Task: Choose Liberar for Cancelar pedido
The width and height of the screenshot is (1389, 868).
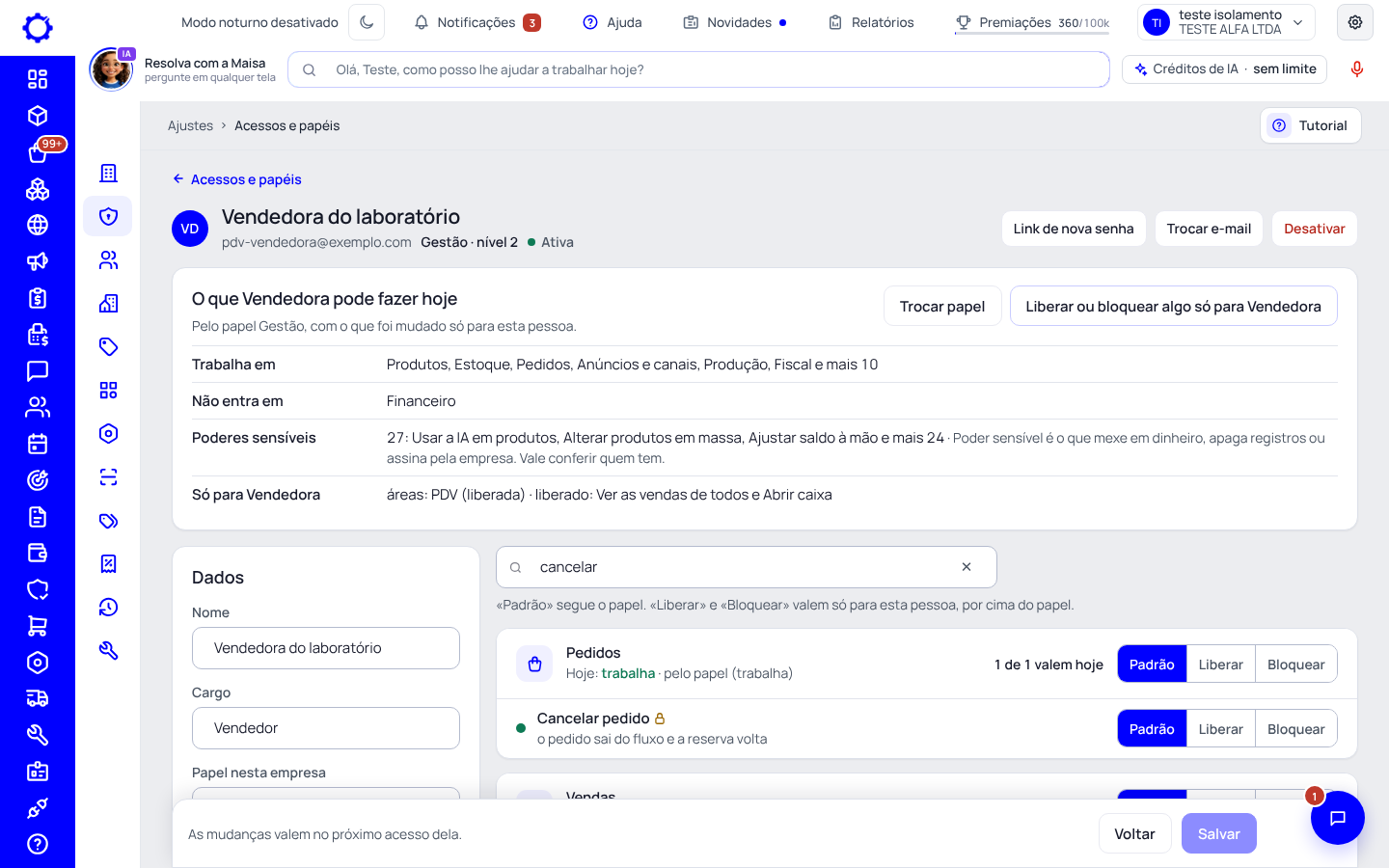Action: (x=1221, y=729)
